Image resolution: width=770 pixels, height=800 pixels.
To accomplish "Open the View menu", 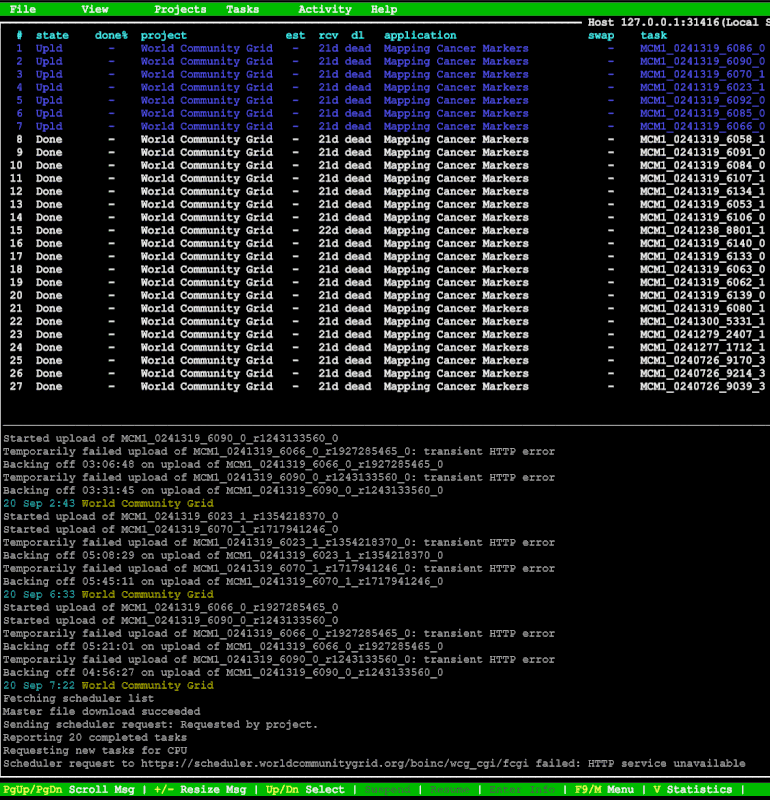I will 95,9.
